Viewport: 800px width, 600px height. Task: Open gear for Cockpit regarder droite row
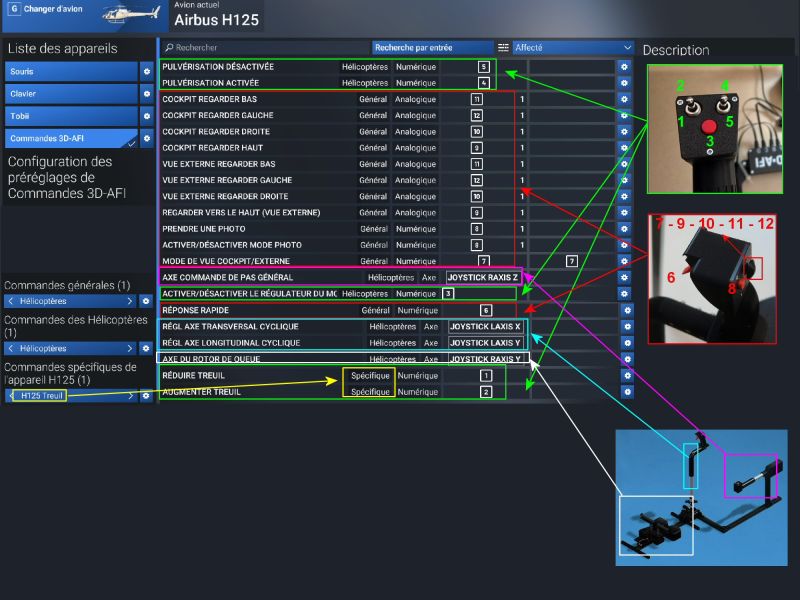[x=624, y=131]
